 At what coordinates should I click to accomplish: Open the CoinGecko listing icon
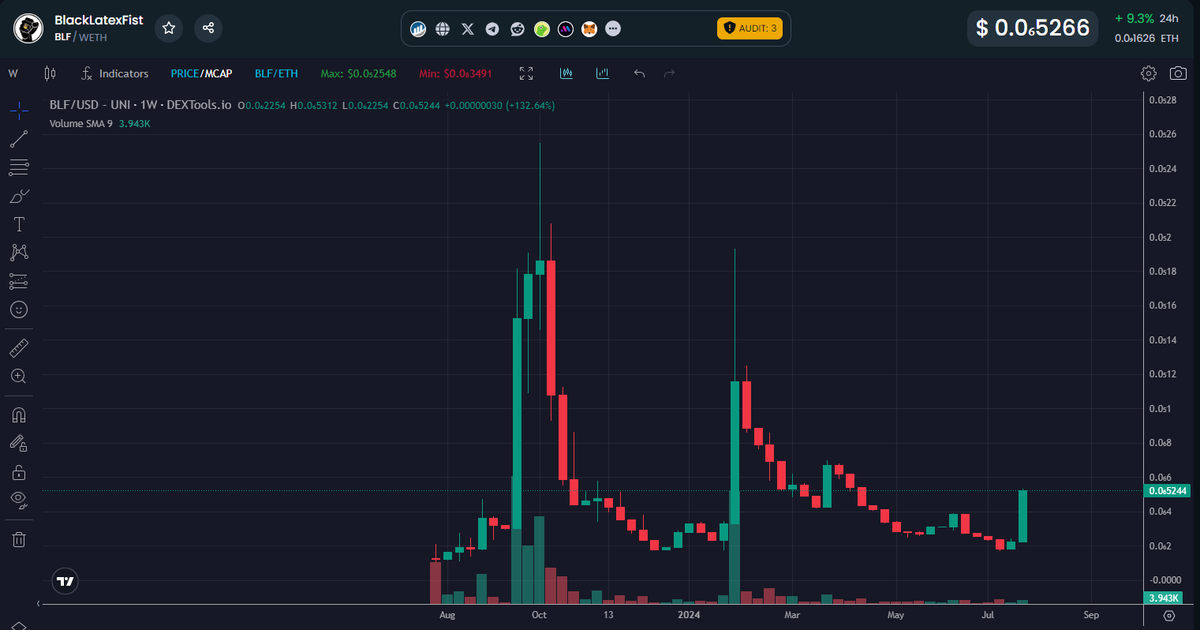(541, 29)
